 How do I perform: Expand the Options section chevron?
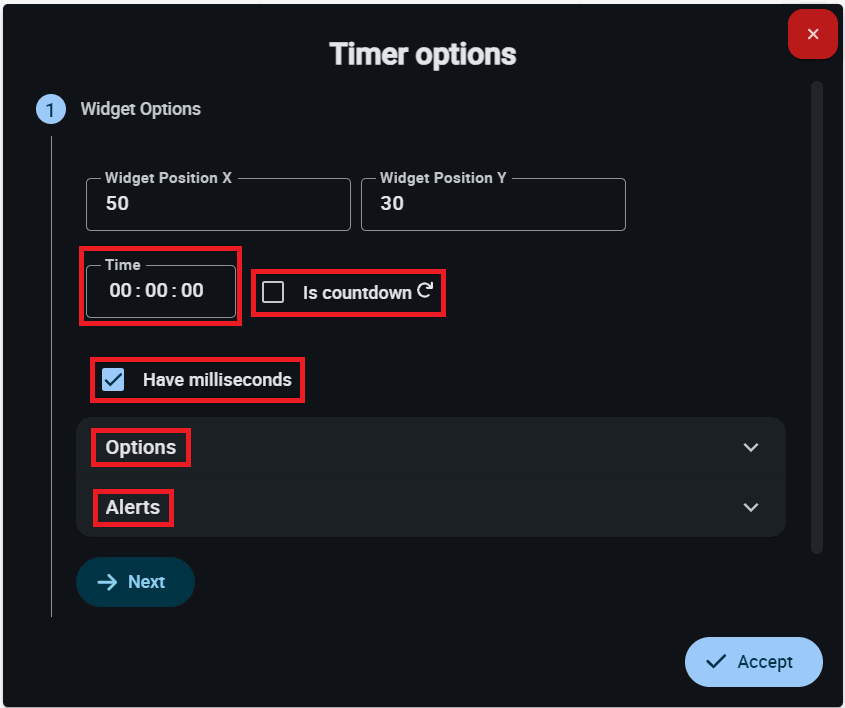point(751,447)
